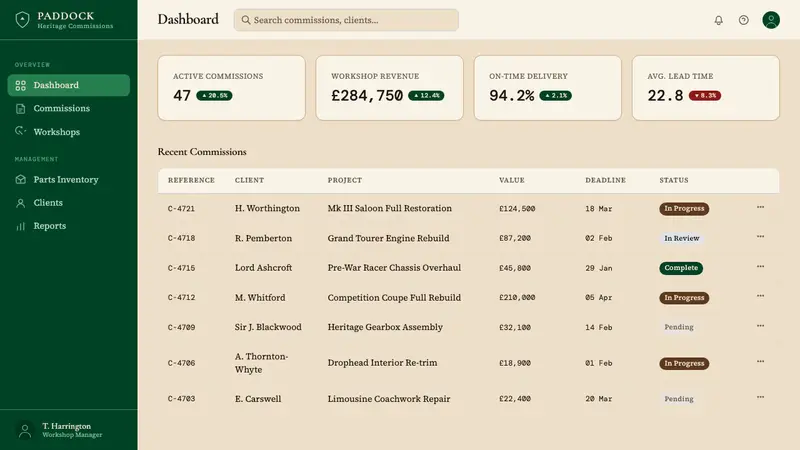Click the Workshop Revenue card
This screenshot has height=450, width=800.
pyautogui.click(x=390, y=88)
